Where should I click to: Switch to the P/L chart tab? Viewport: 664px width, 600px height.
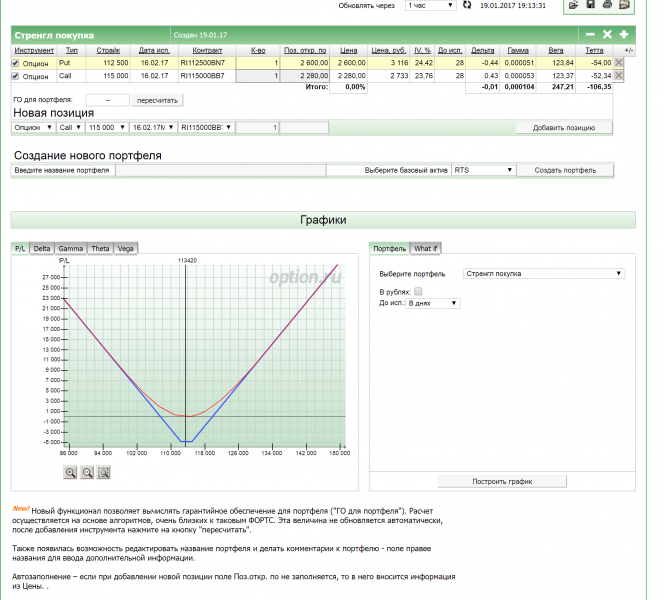(x=20, y=249)
